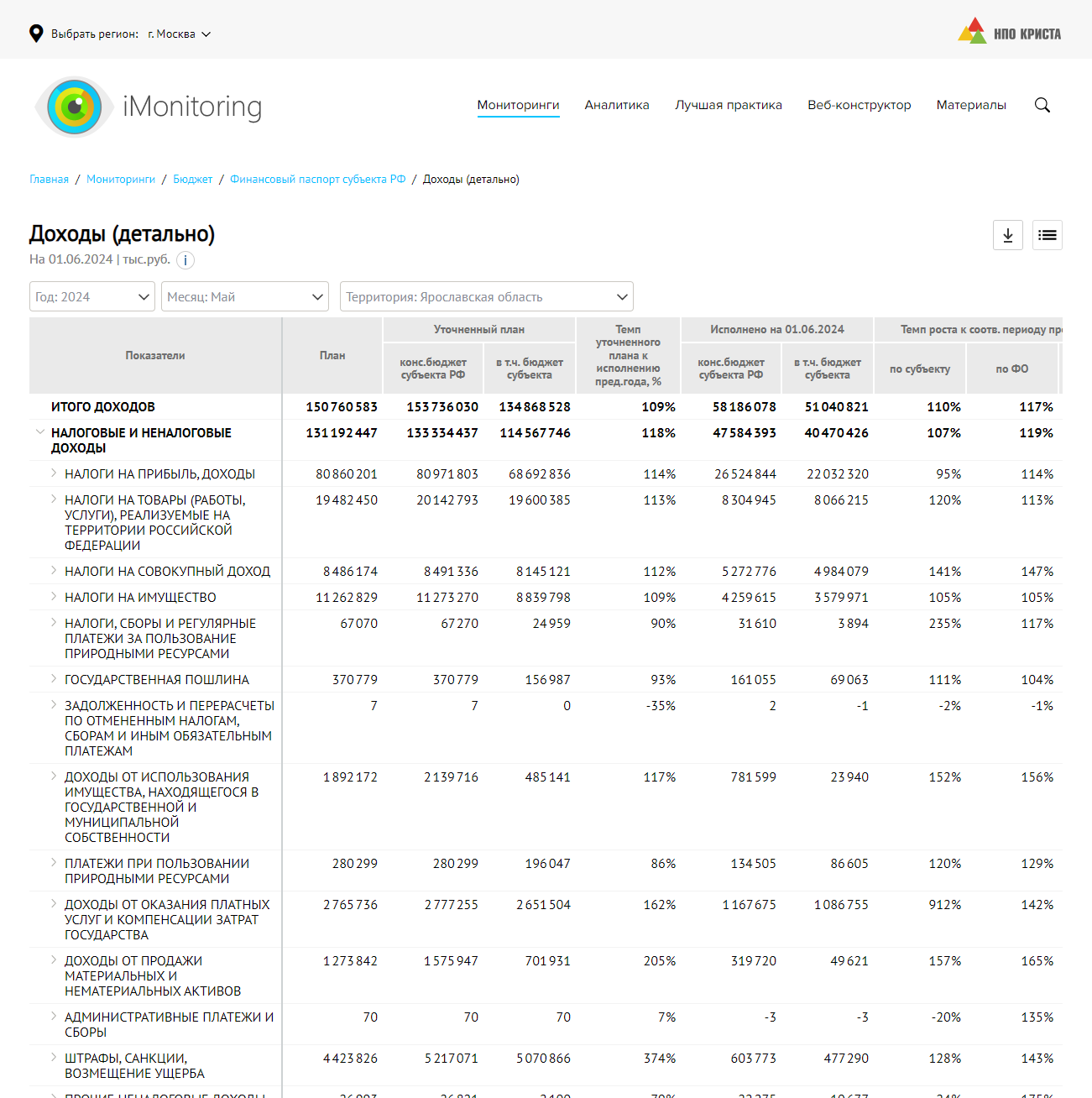Click the search magnifier icon
Screen dimensions: 1092x1098
tap(1042, 105)
